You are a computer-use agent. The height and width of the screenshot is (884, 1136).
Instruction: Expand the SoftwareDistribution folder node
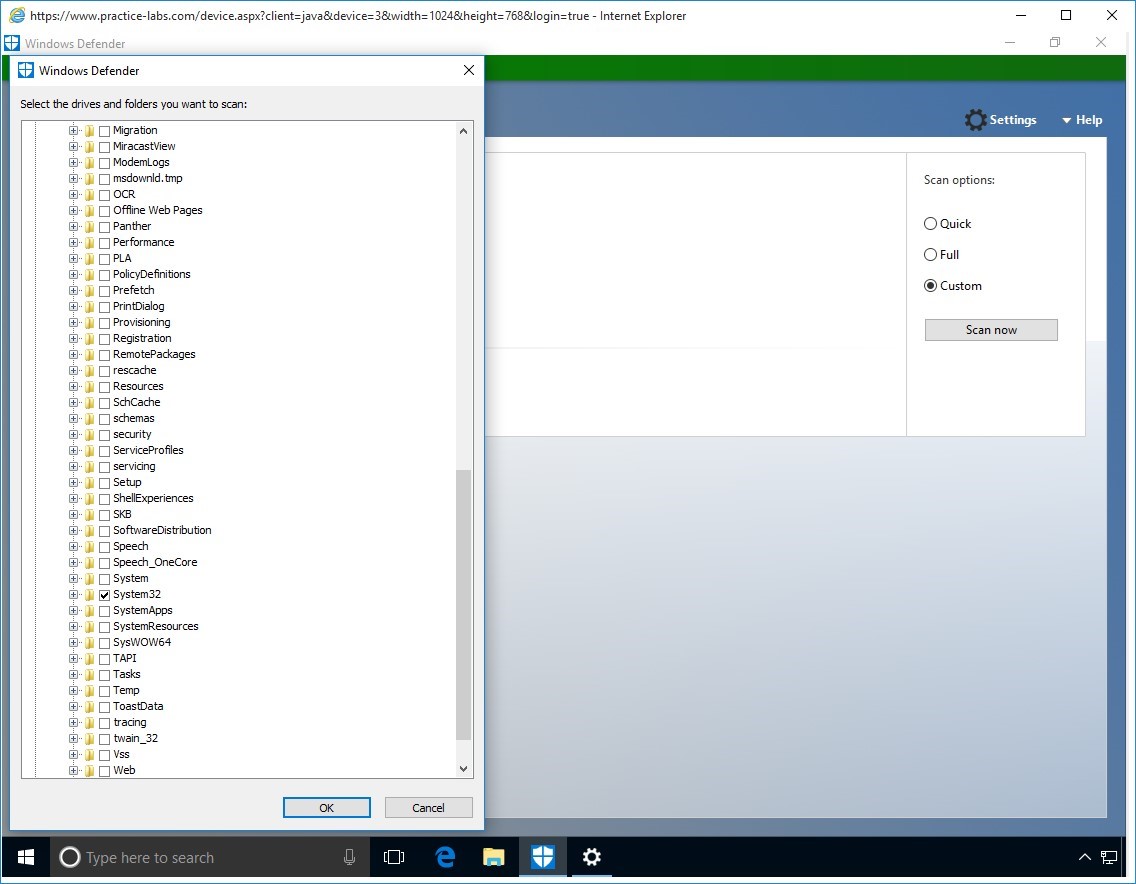click(x=73, y=531)
